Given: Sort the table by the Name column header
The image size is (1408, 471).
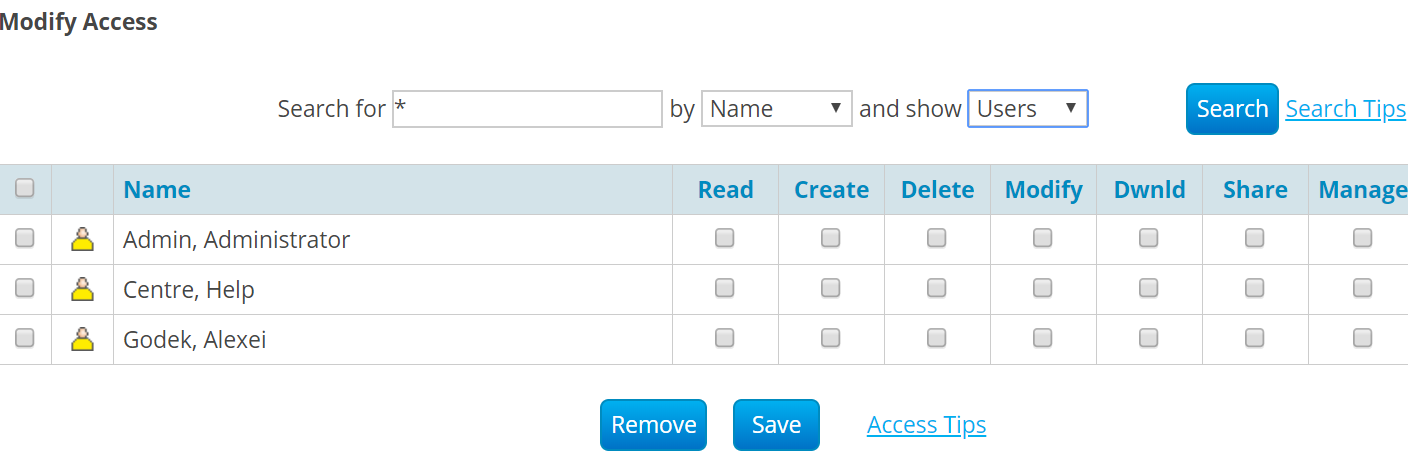Looking at the screenshot, I should click(157, 190).
